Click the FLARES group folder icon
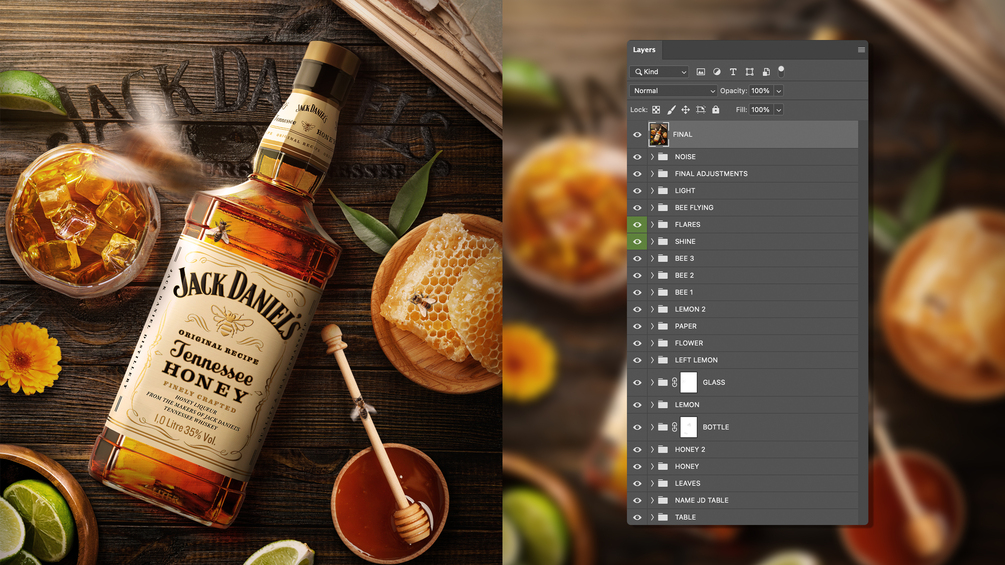Viewport: 1005px width, 565px height. pyautogui.click(x=663, y=224)
